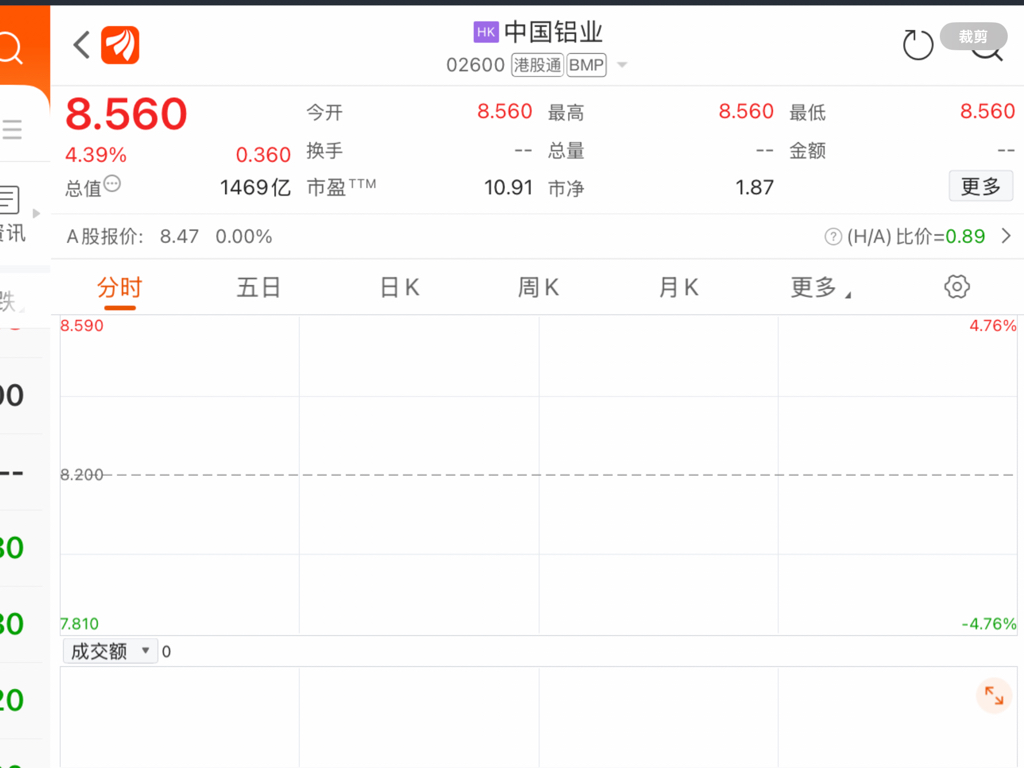Click the chart reference price 8.200
The width and height of the screenshot is (1024, 768).
[82, 475]
